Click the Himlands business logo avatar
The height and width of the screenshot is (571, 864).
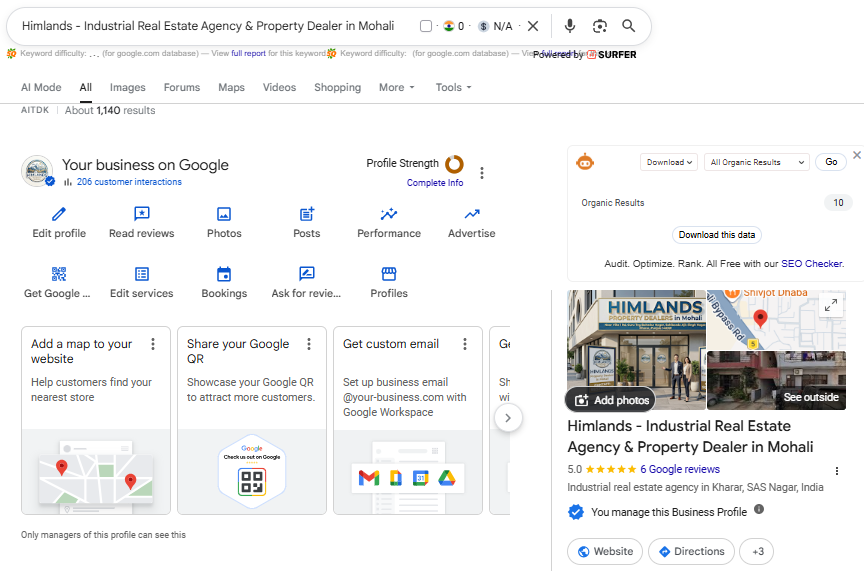click(x=37, y=171)
